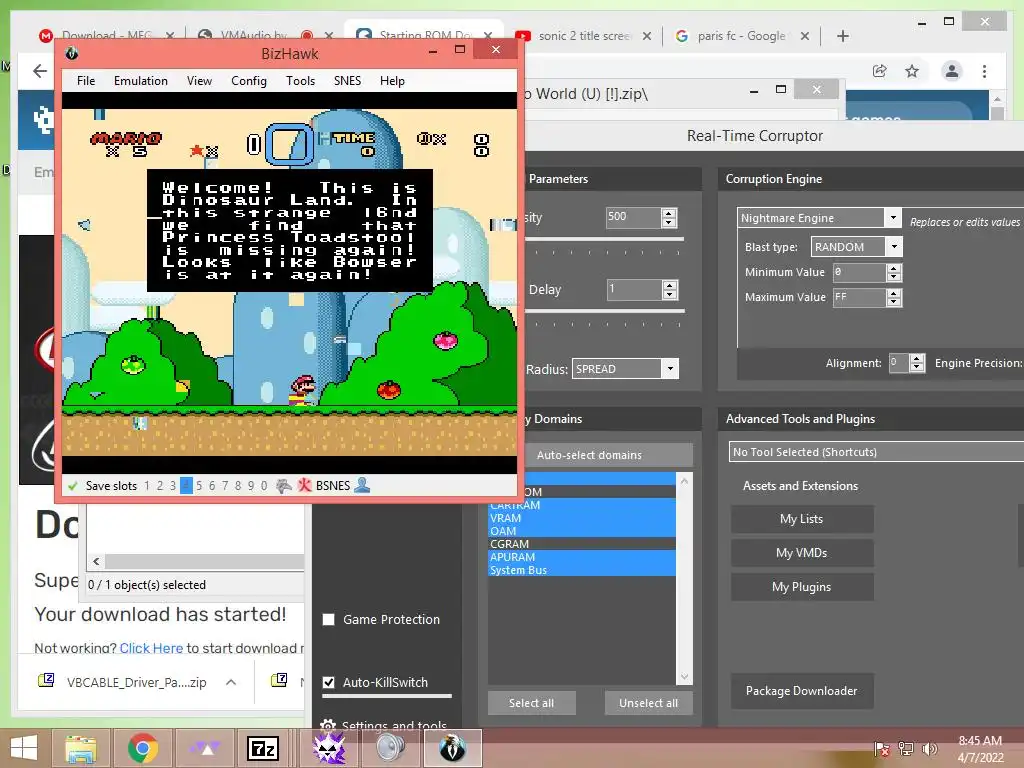Open the BizHawk View menu
Viewport: 1024px width, 768px height.
point(199,81)
